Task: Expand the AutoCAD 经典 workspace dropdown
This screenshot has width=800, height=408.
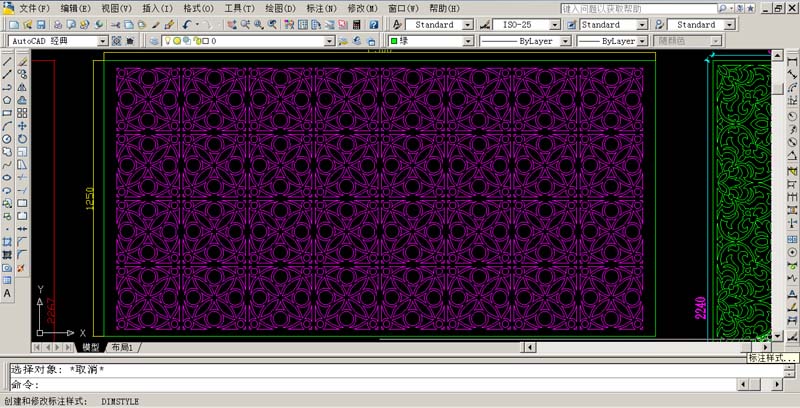Action: tap(102, 41)
